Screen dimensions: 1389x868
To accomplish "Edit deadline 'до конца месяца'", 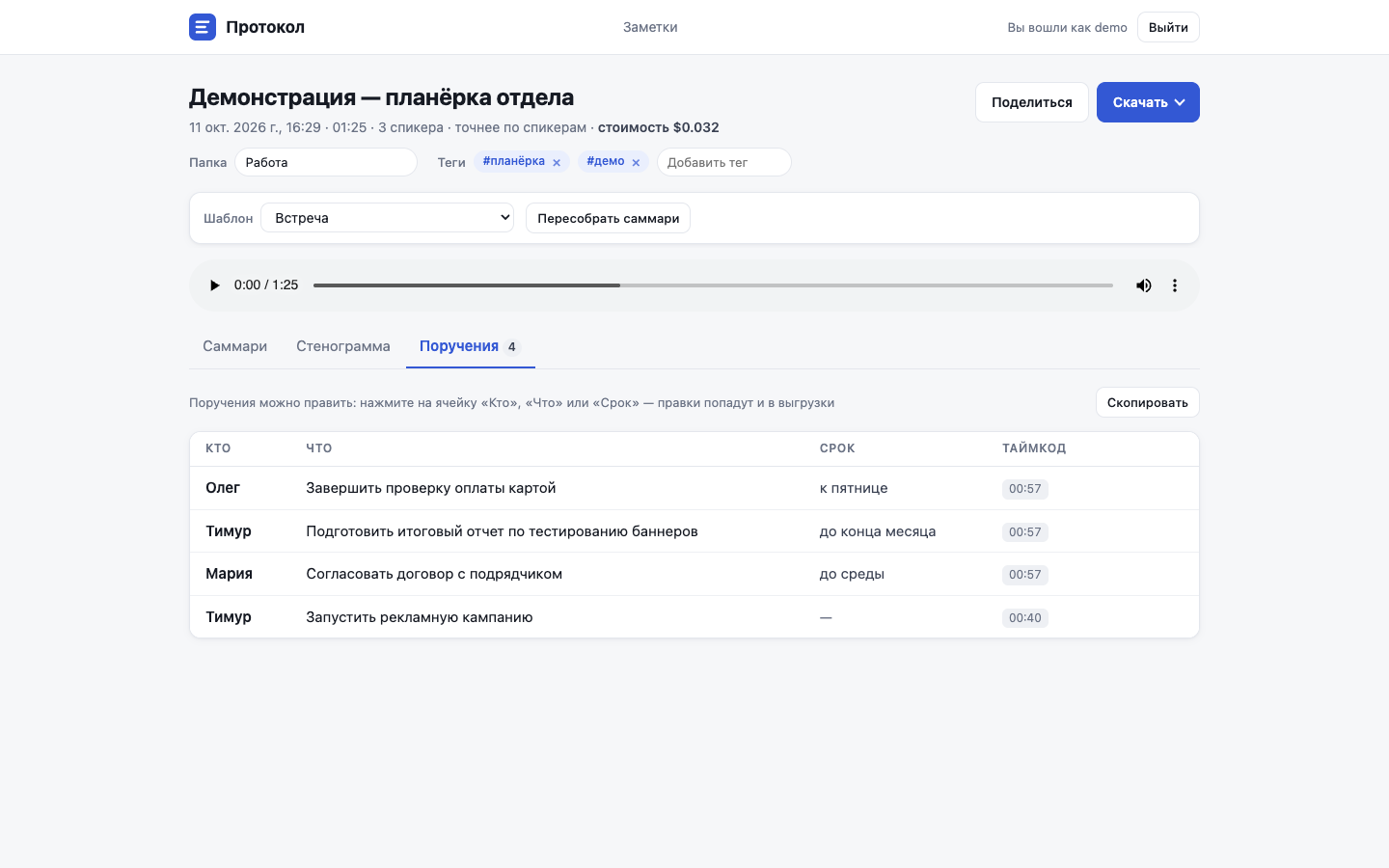I will click(878, 531).
